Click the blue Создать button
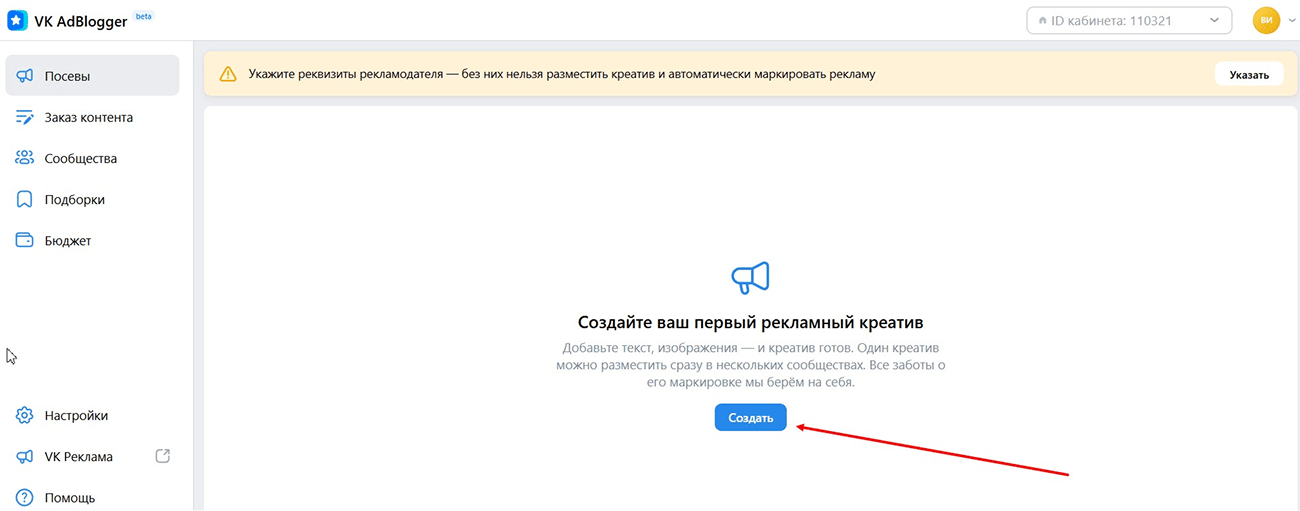 (751, 418)
